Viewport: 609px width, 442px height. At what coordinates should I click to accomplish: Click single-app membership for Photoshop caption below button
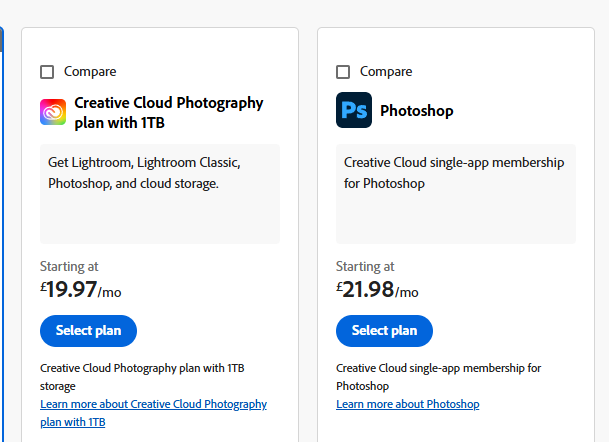[438, 377]
